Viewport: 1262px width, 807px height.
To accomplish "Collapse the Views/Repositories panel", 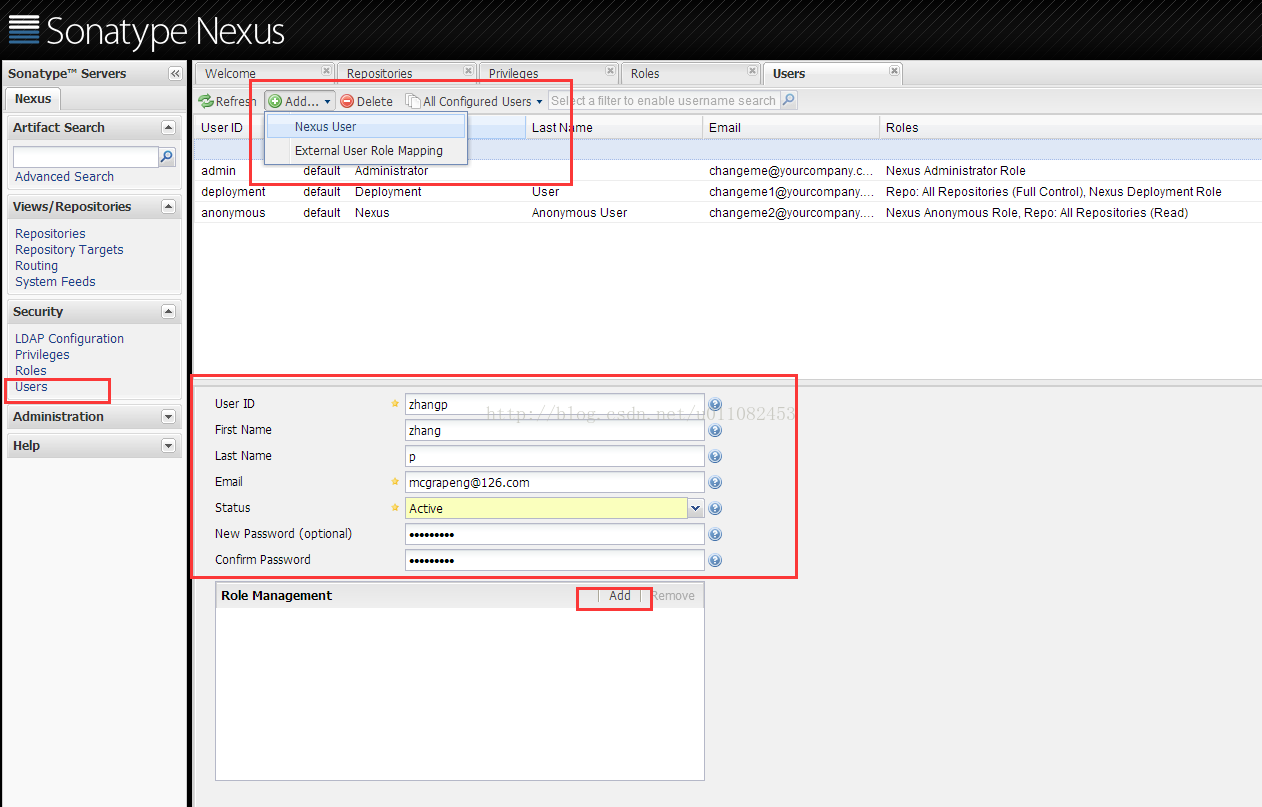I will (168, 207).
